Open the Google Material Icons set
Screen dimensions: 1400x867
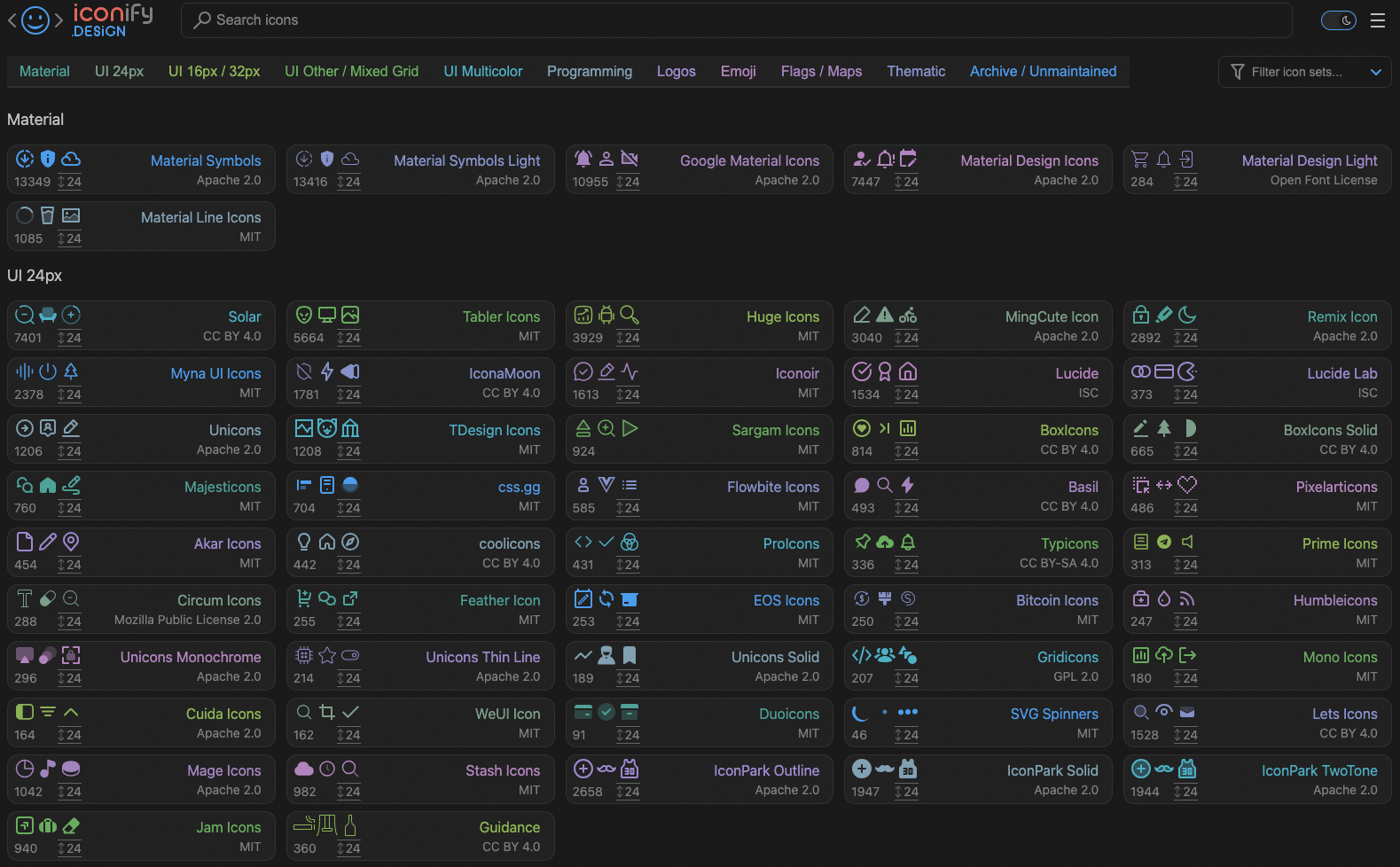[700, 169]
